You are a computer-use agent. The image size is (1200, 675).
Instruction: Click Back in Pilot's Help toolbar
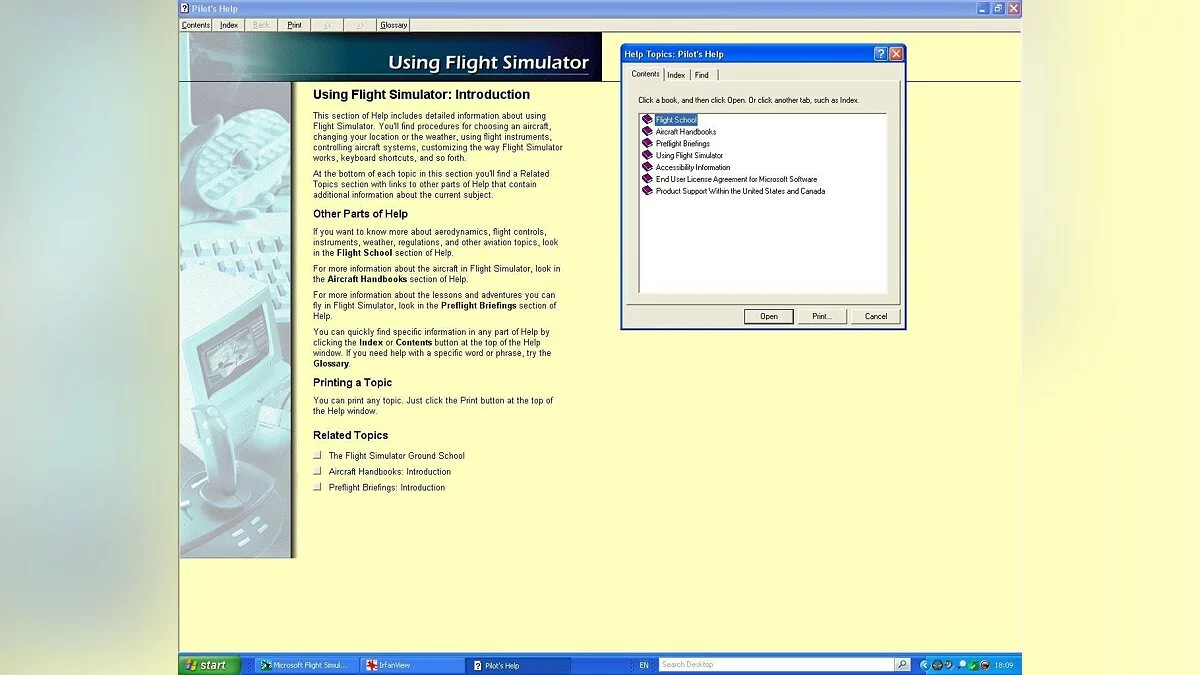(x=261, y=25)
